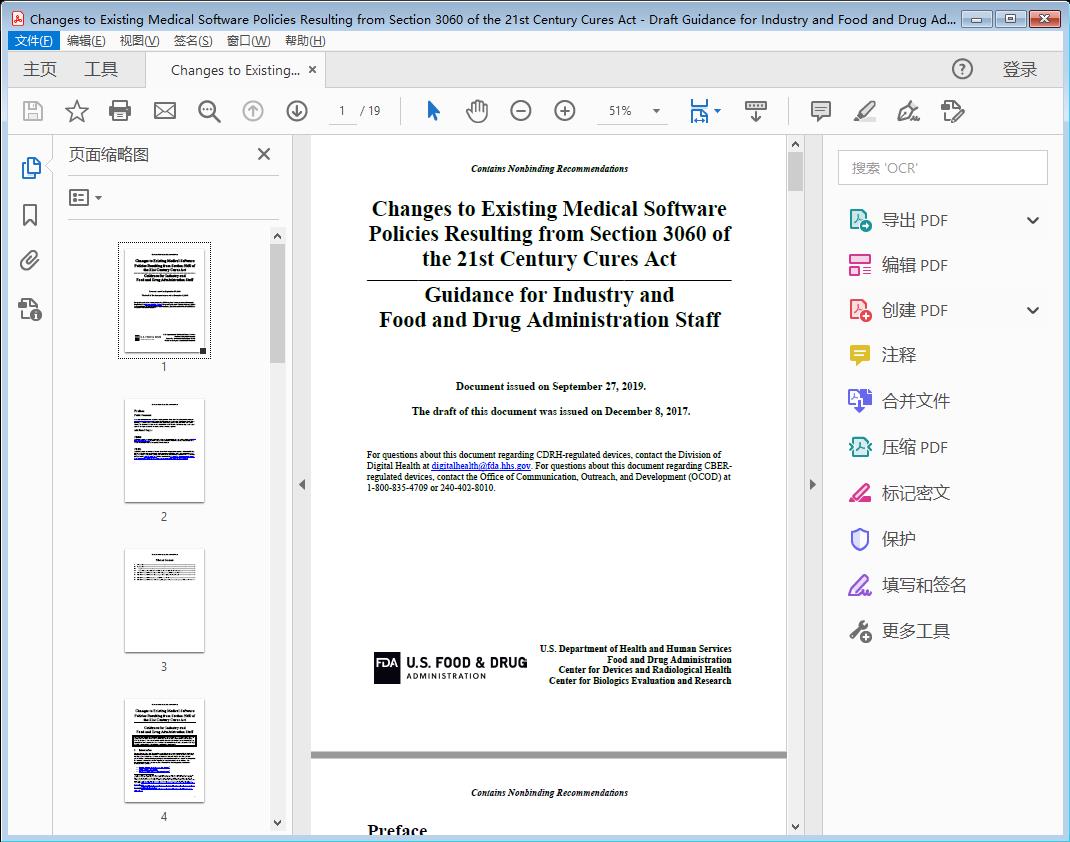Print the current PDF document
Screen dimensions: 1070x842
pyautogui.click(x=120, y=111)
